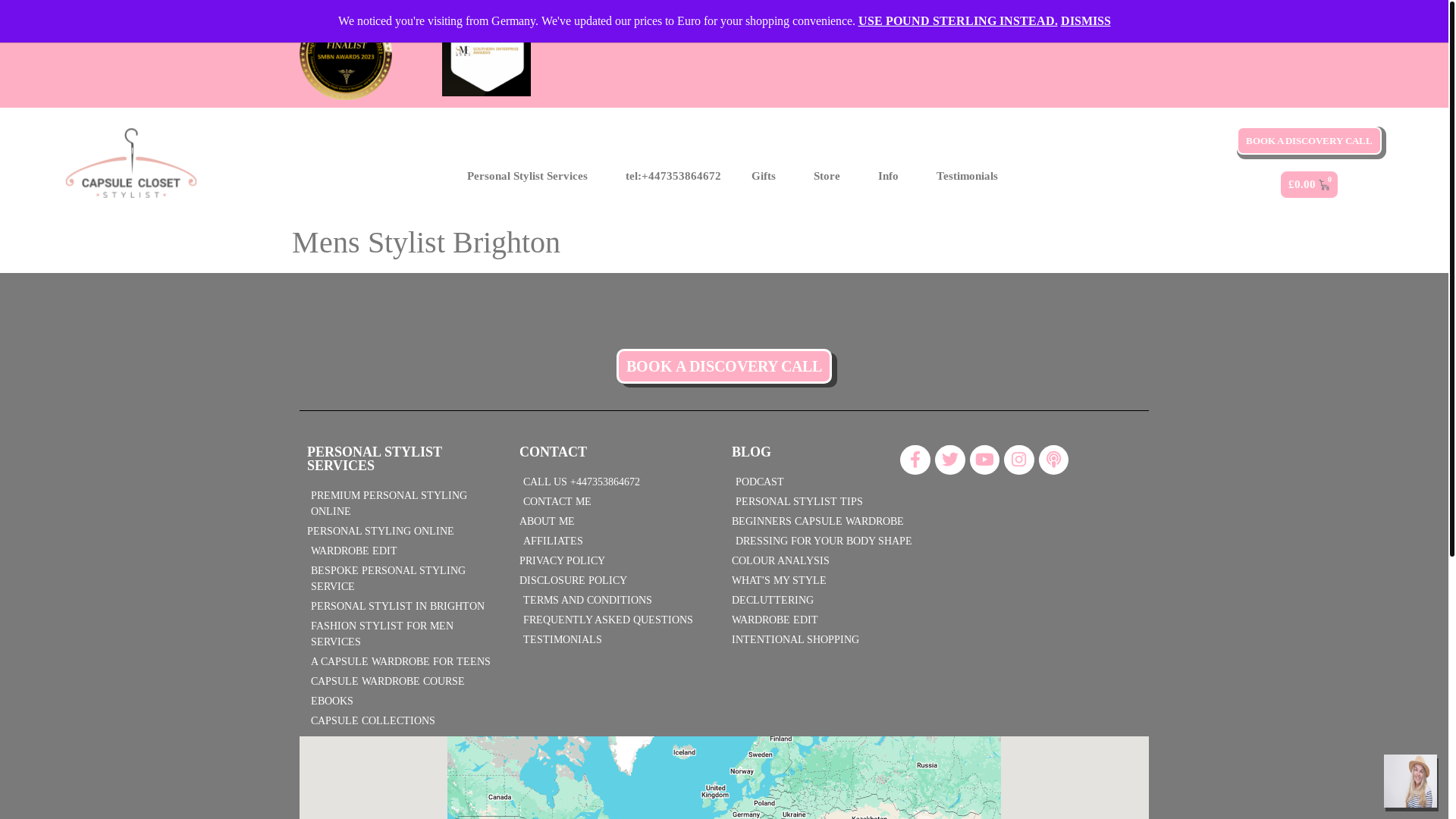
Task: Switch prices via Use Pound Sterling Instead
Action: click(958, 21)
